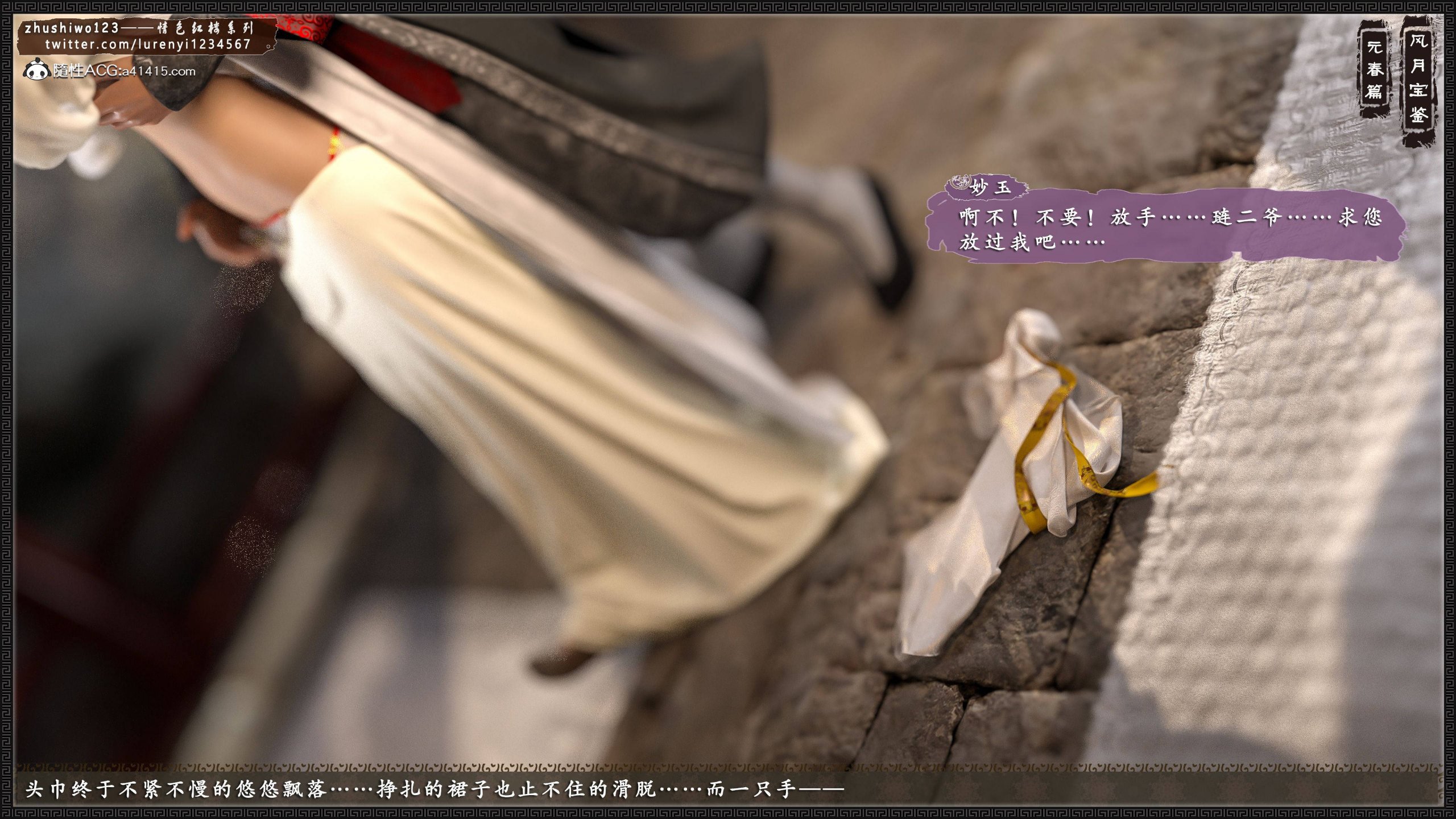1456x819 pixels.
Task: Open the twitter.com/lurenyi1234567 link
Action: (x=147, y=44)
